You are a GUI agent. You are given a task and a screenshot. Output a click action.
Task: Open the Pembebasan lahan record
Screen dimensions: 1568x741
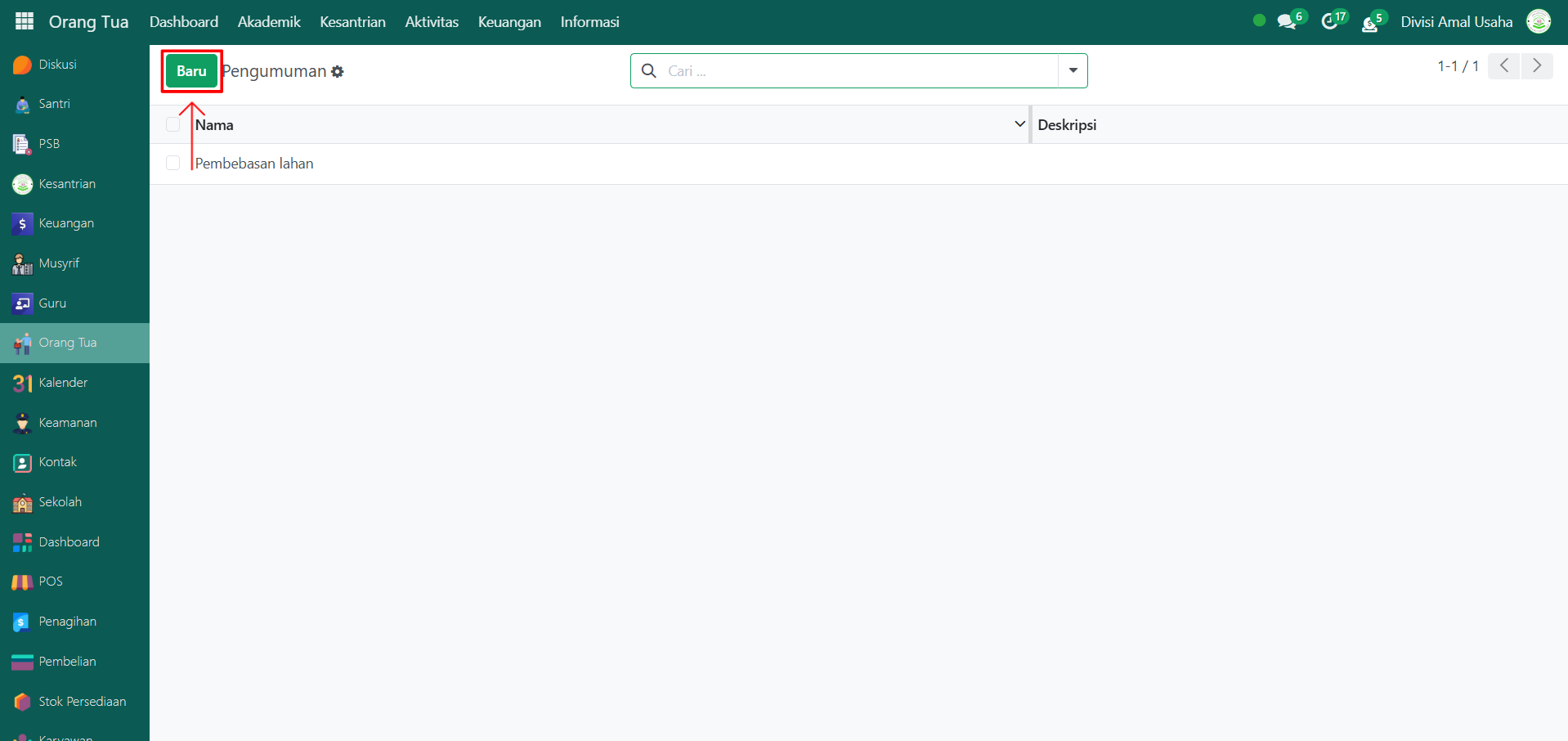coord(254,164)
